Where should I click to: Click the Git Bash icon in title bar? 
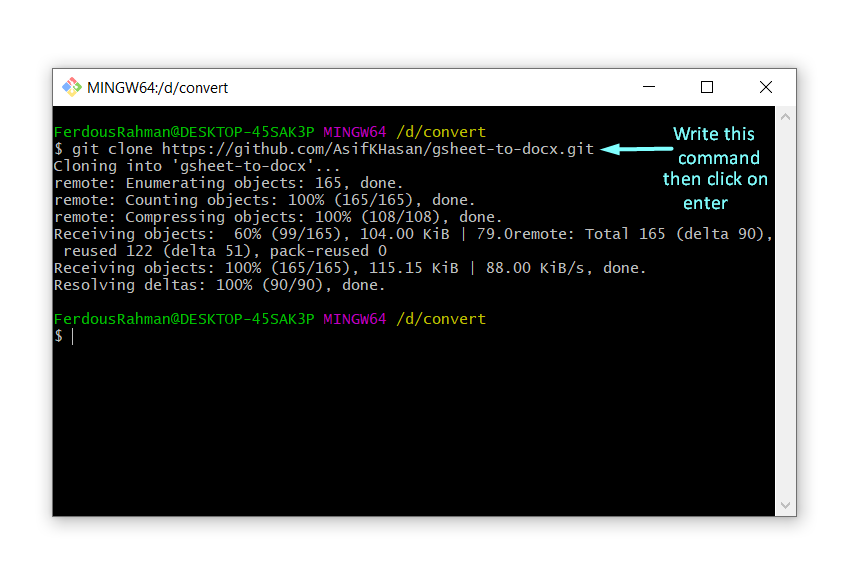(71, 87)
